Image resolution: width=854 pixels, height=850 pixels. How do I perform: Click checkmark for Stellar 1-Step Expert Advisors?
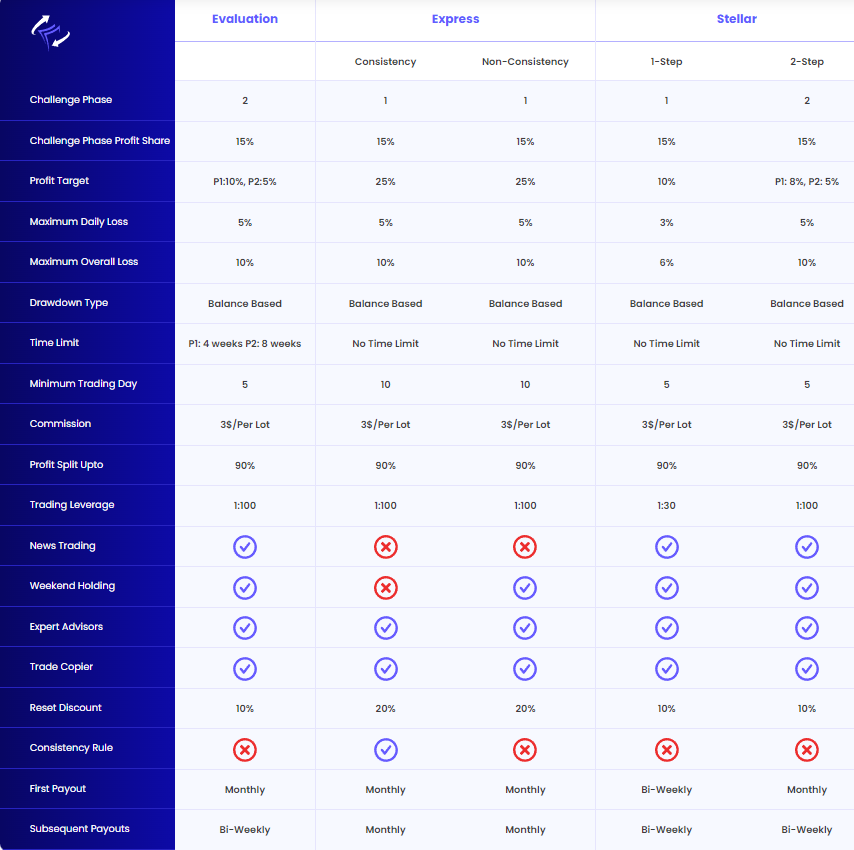pos(667,628)
